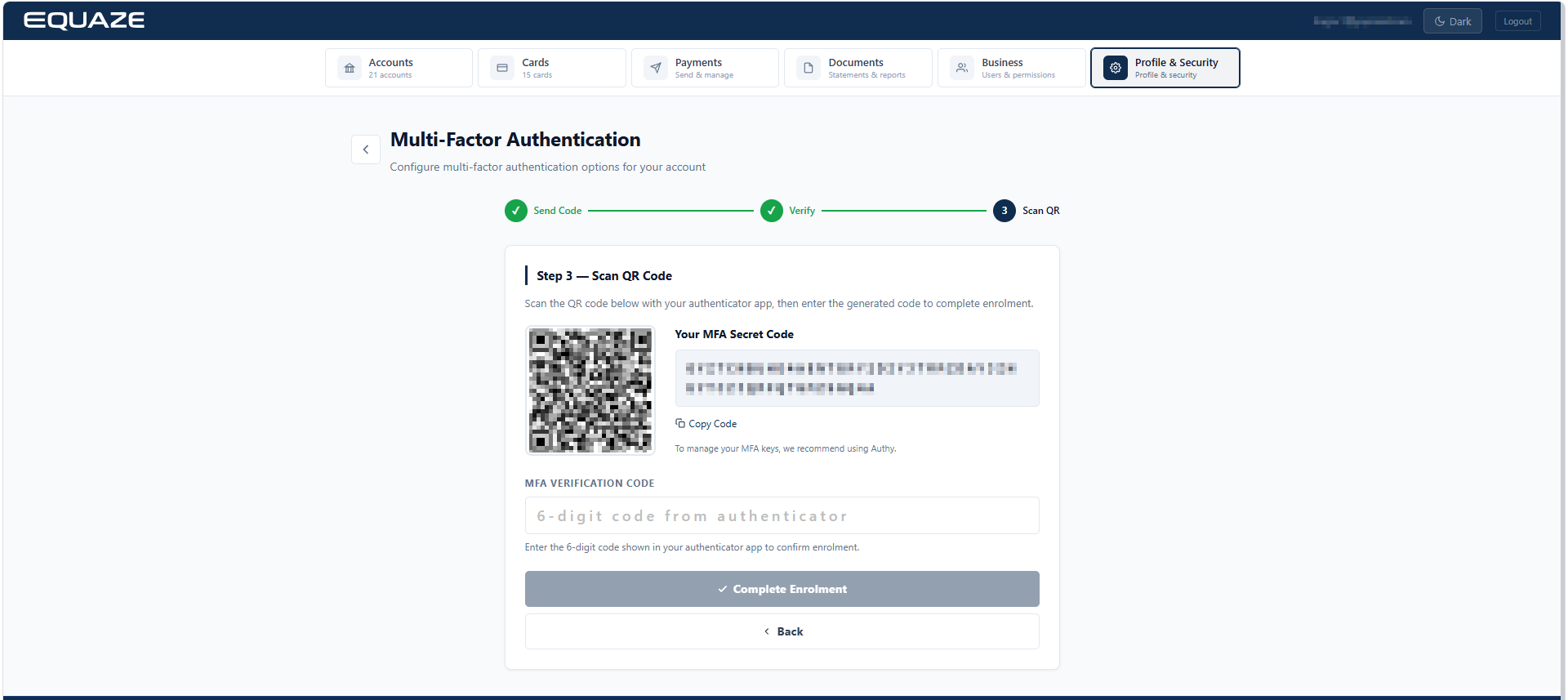Click the Profile & Security gear icon
This screenshot has width=1568, height=700.
tap(1116, 68)
